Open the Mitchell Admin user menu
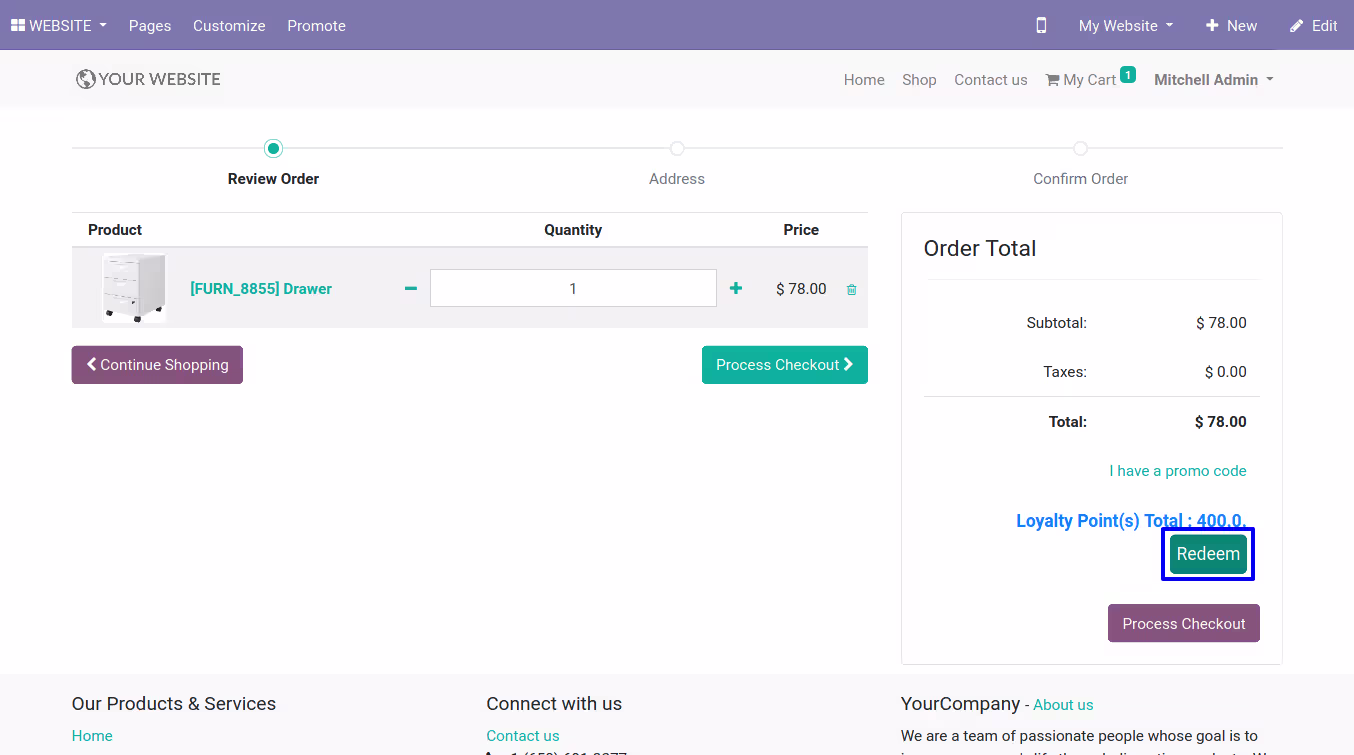 point(1214,80)
